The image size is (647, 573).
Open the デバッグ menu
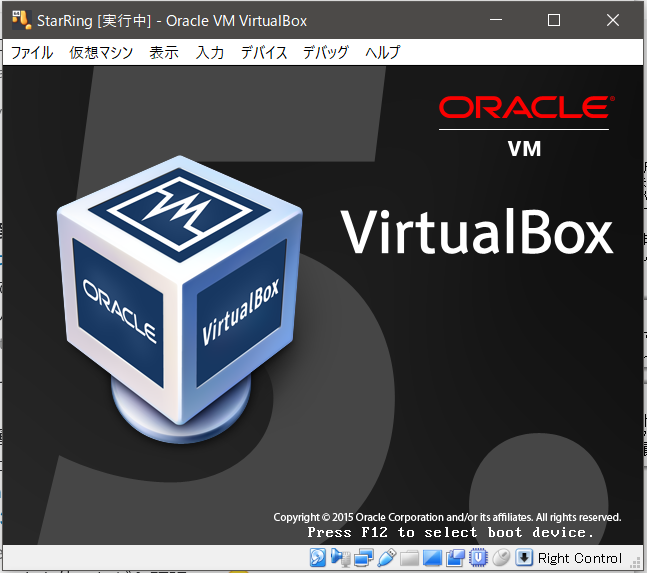[326, 53]
